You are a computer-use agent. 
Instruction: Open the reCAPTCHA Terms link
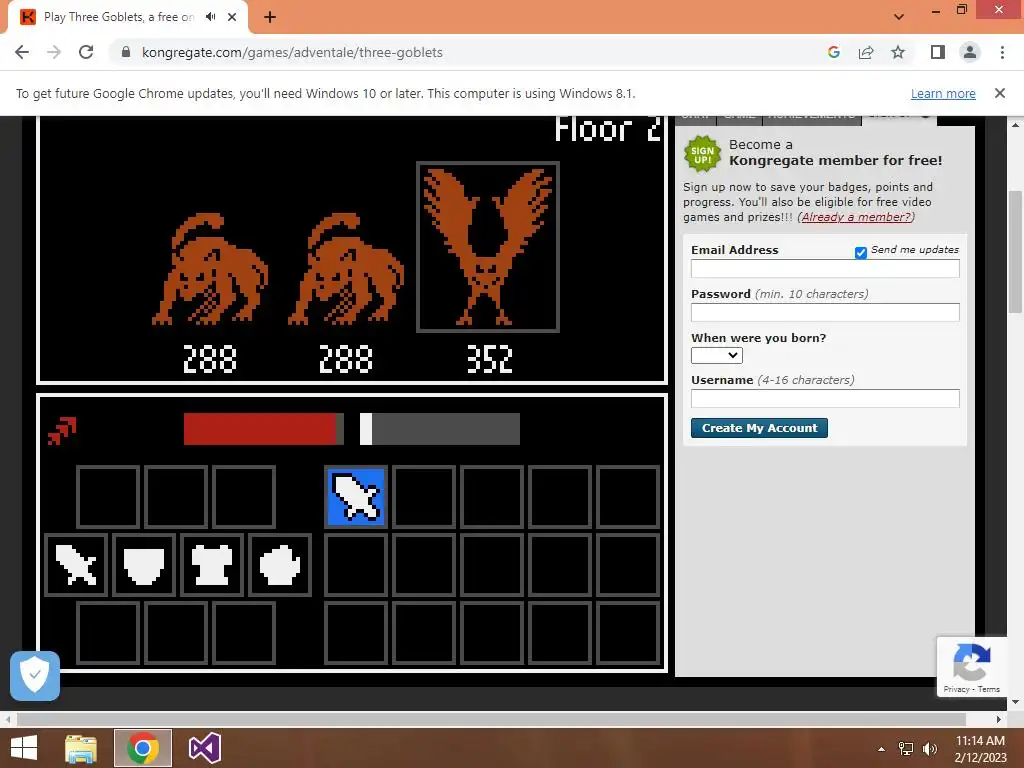(x=989, y=689)
